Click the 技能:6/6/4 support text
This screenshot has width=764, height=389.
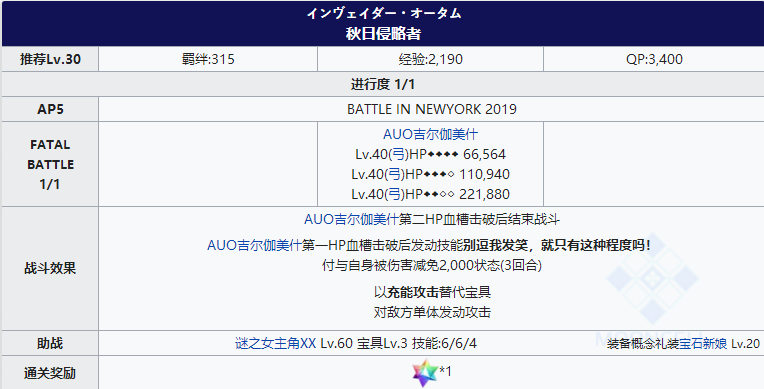(x=444, y=343)
